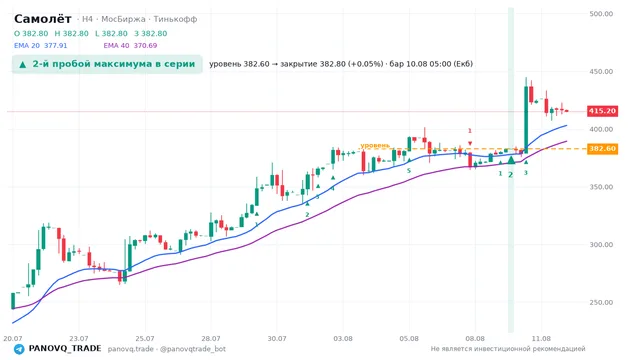This screenshot has height=360, width=640.
Task: Click the 11.08 date axis label
Action: pyautogui.click(x=541, y=338)
